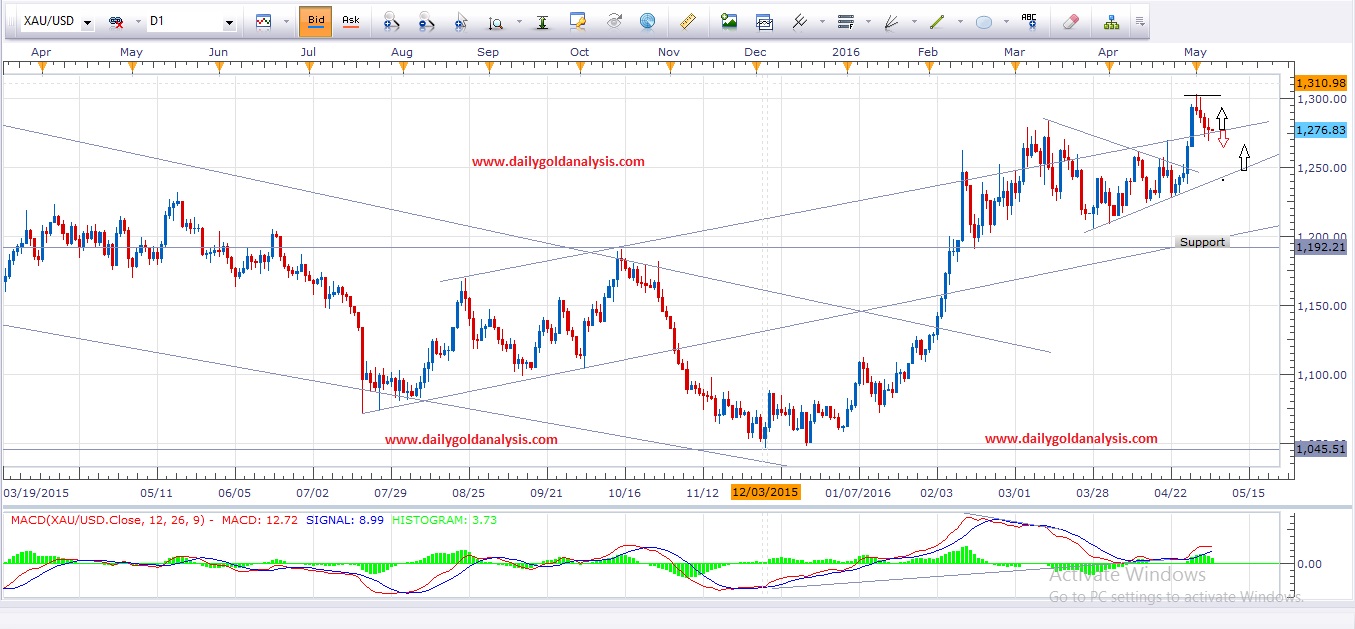Click the www.dailygoldanalysis.com watermark link
The image size is (1355, 629).
click(557, 161)
